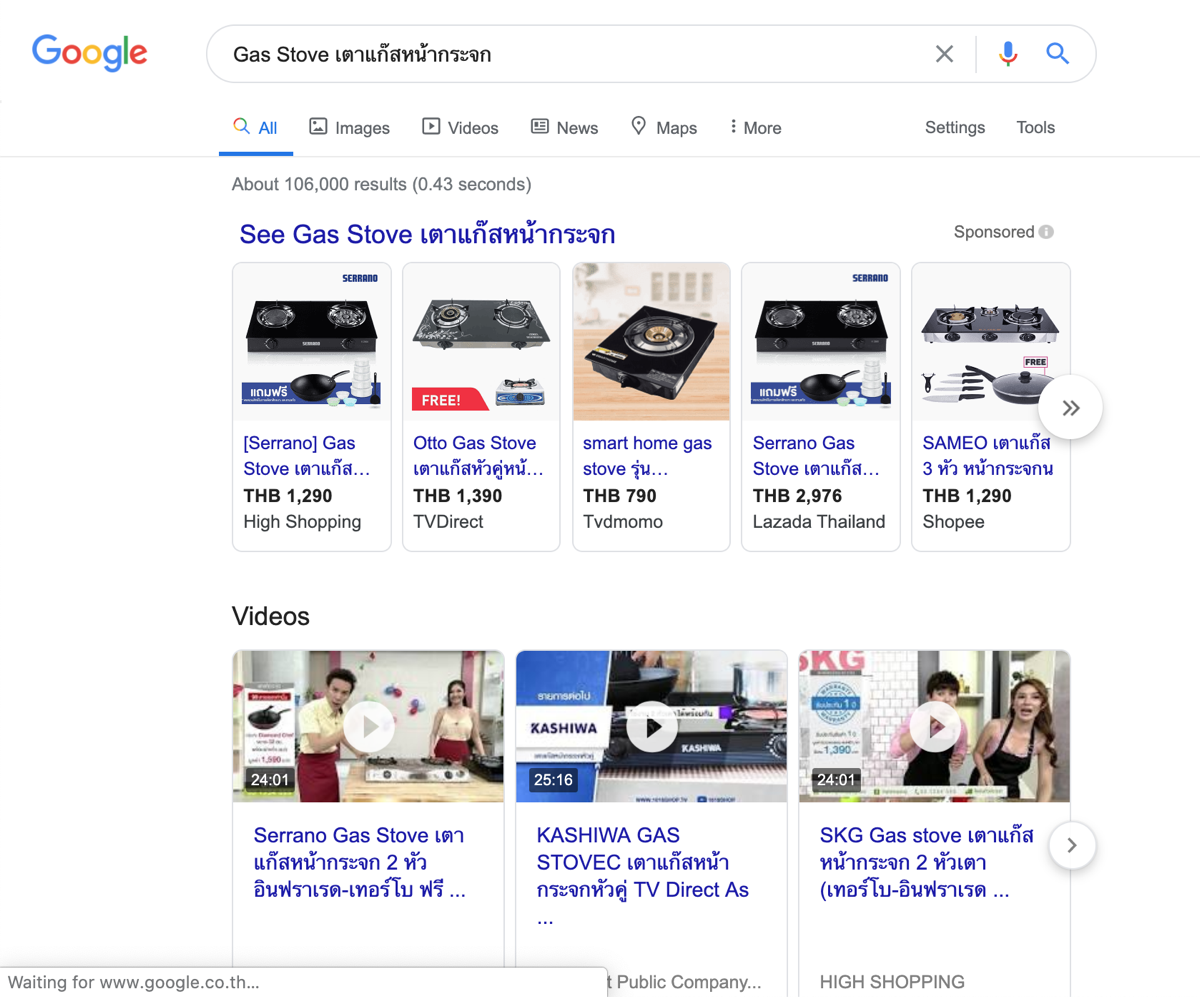
Task: Click the 25:16 duration badge
Action: coord(553,780)
